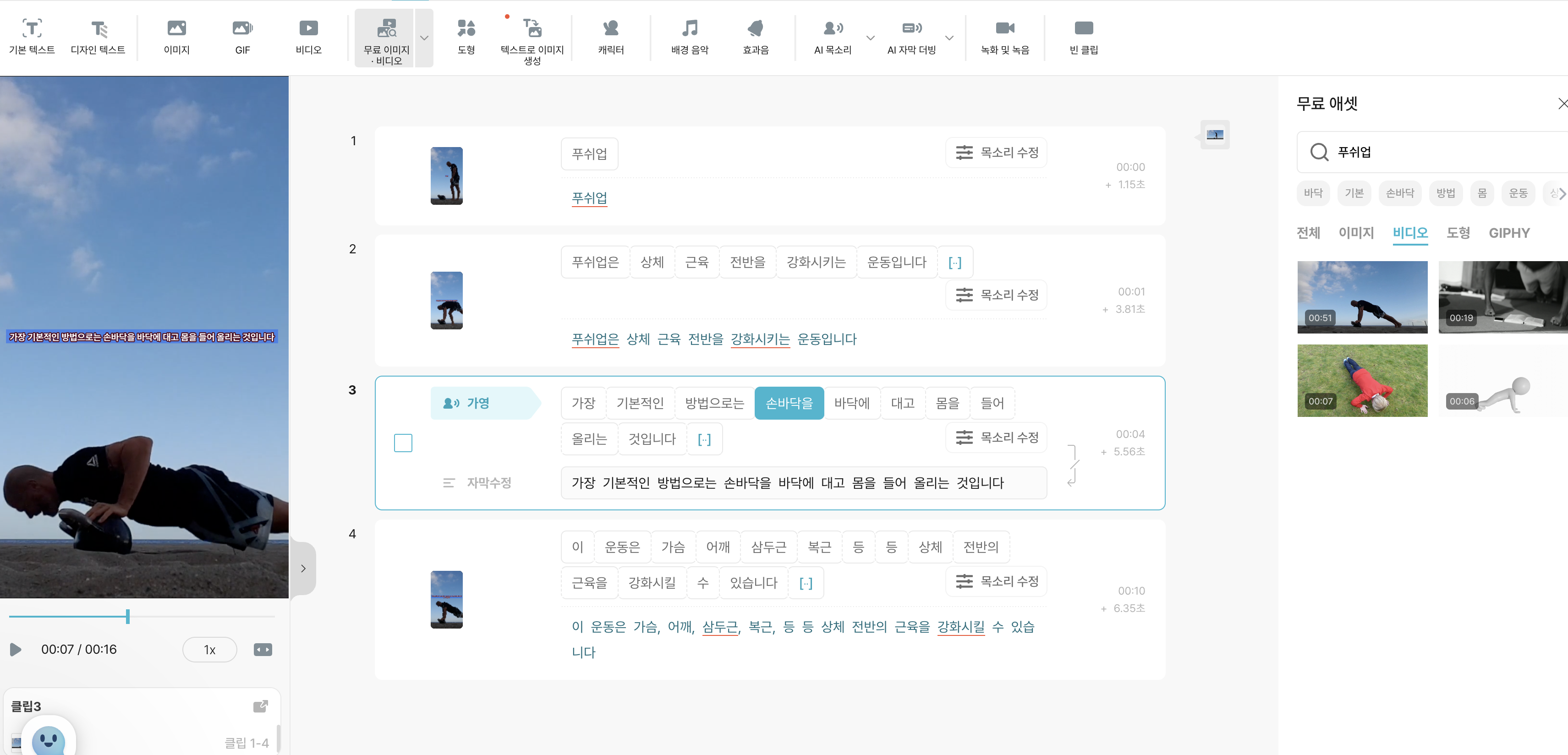Select the 몸 keyword chip
The height and width of the screenshot is (755, 1568).
pyautogui.click(x=1481, y=193)
